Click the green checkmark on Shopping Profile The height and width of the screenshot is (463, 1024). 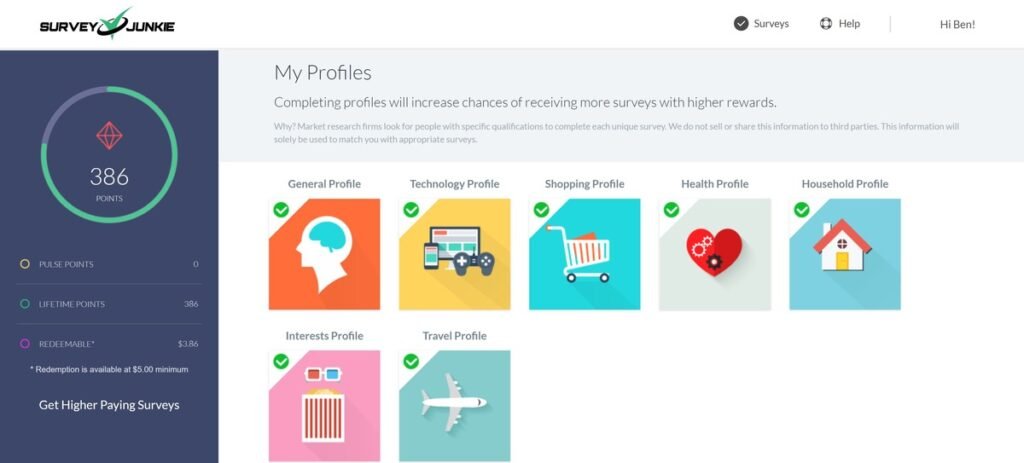point(541,210)
